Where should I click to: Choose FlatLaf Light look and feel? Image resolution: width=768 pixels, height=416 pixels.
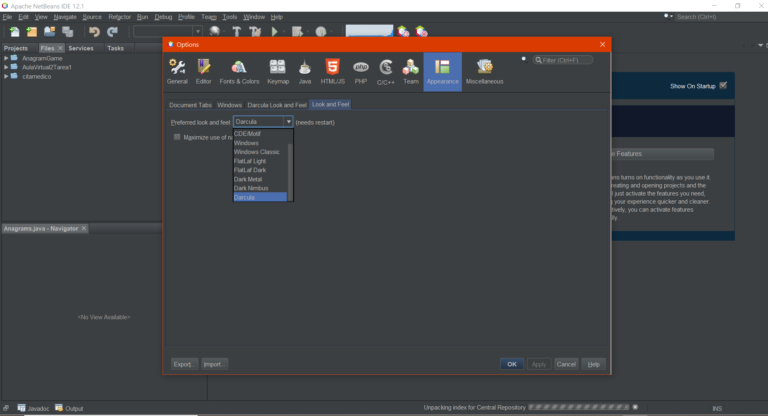pos(260,161)
